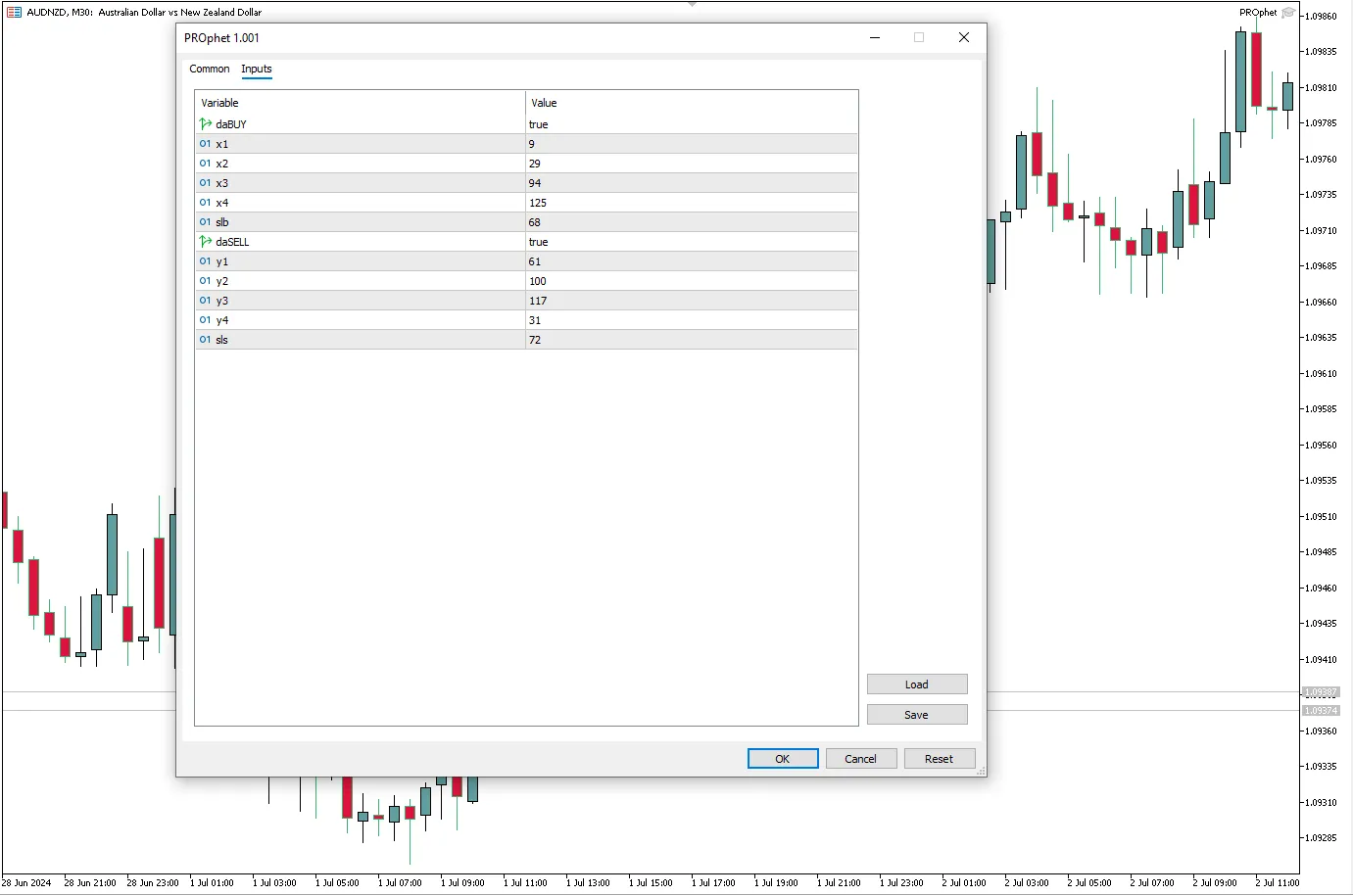Edit the sls value field showing 72
The height and width of the screenshot is (896, 1353).
[692, 340]
